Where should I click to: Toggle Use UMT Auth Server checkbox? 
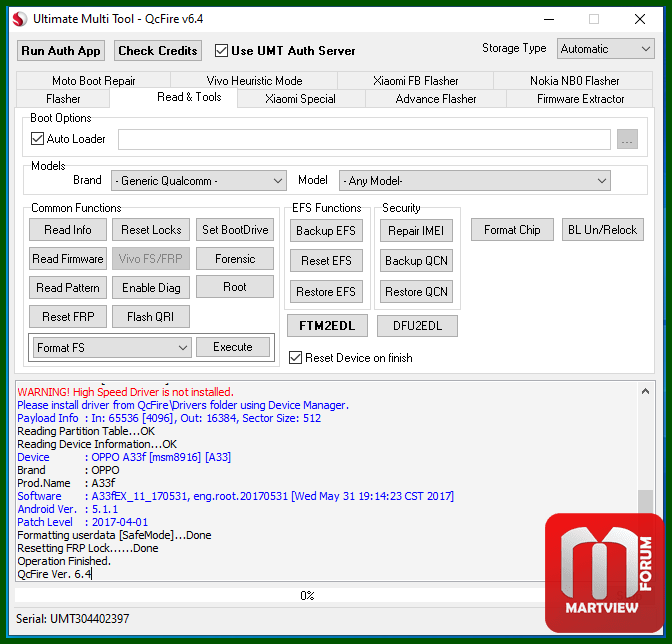[221, 51]
